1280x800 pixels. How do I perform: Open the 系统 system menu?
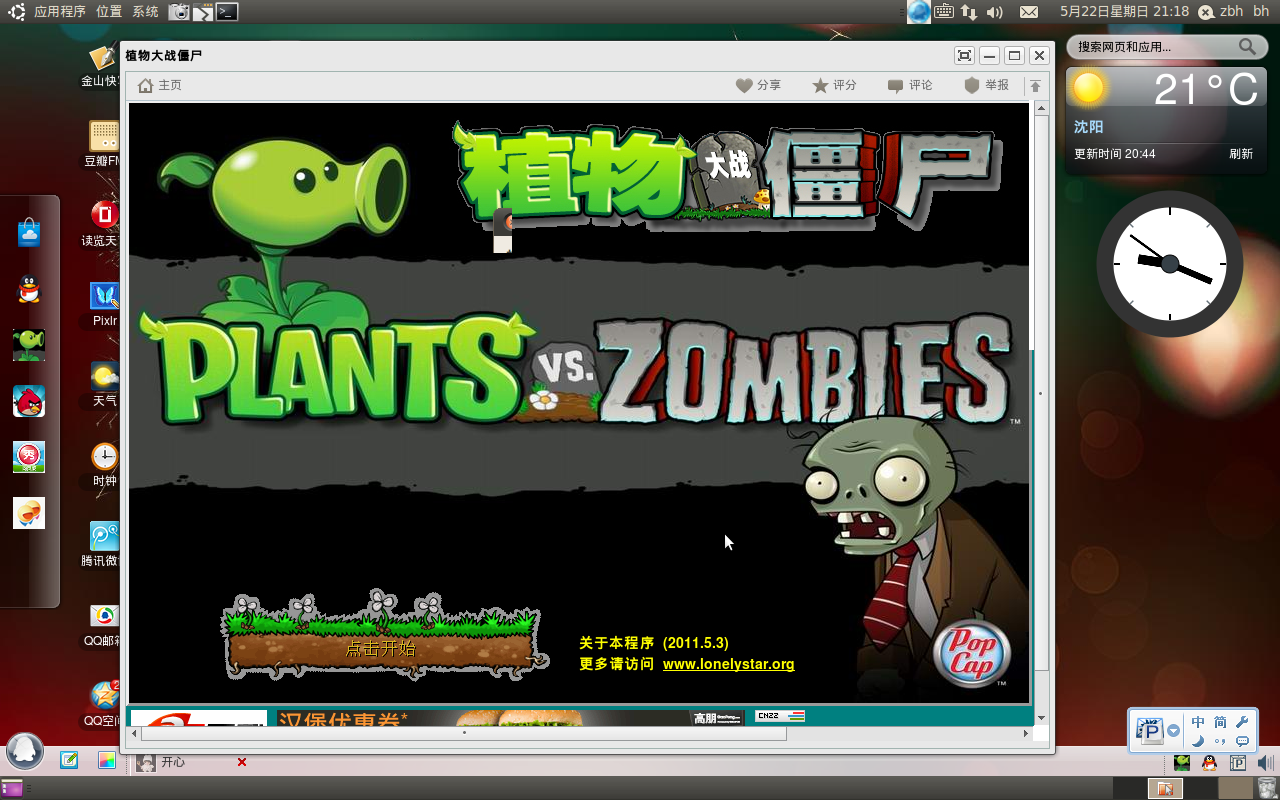[145, 12]
